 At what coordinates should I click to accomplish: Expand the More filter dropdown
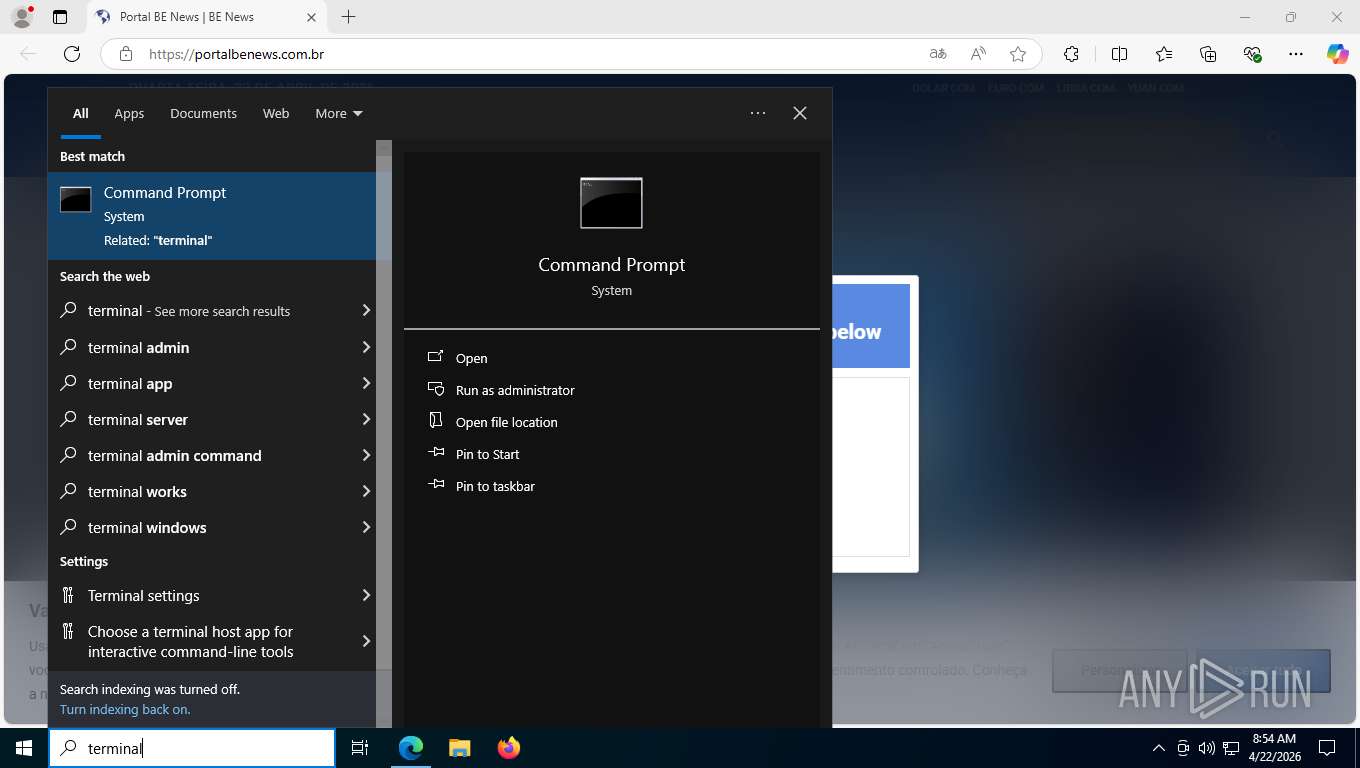click(x=339, y=113)
